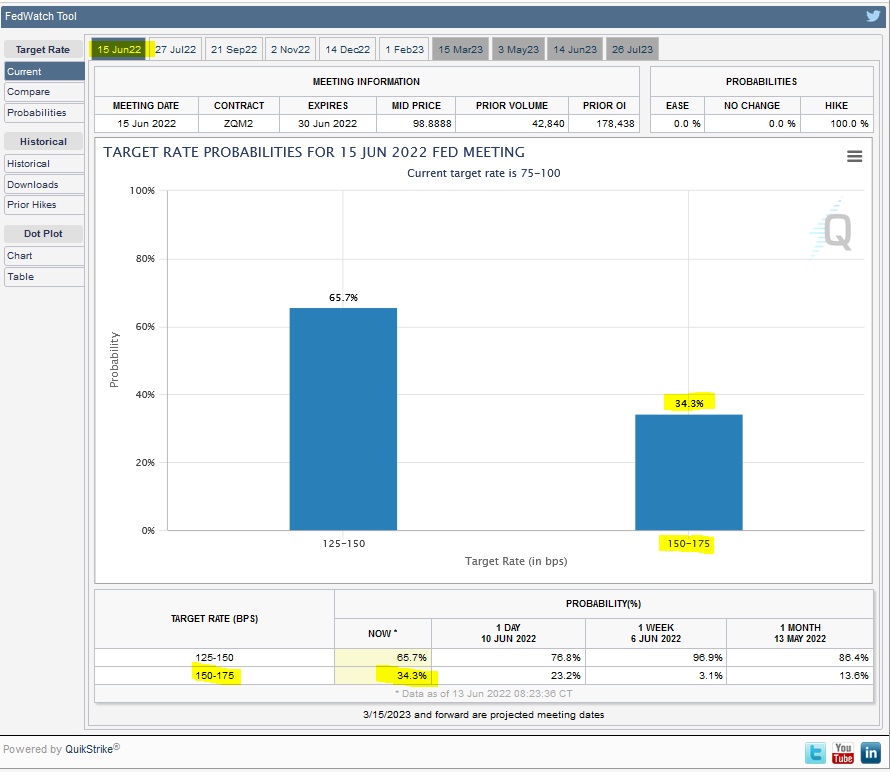This screenshot has height=772, width=890.
Task: Click the MEETING INFORMATION table header
Action: tap(366, 82)
